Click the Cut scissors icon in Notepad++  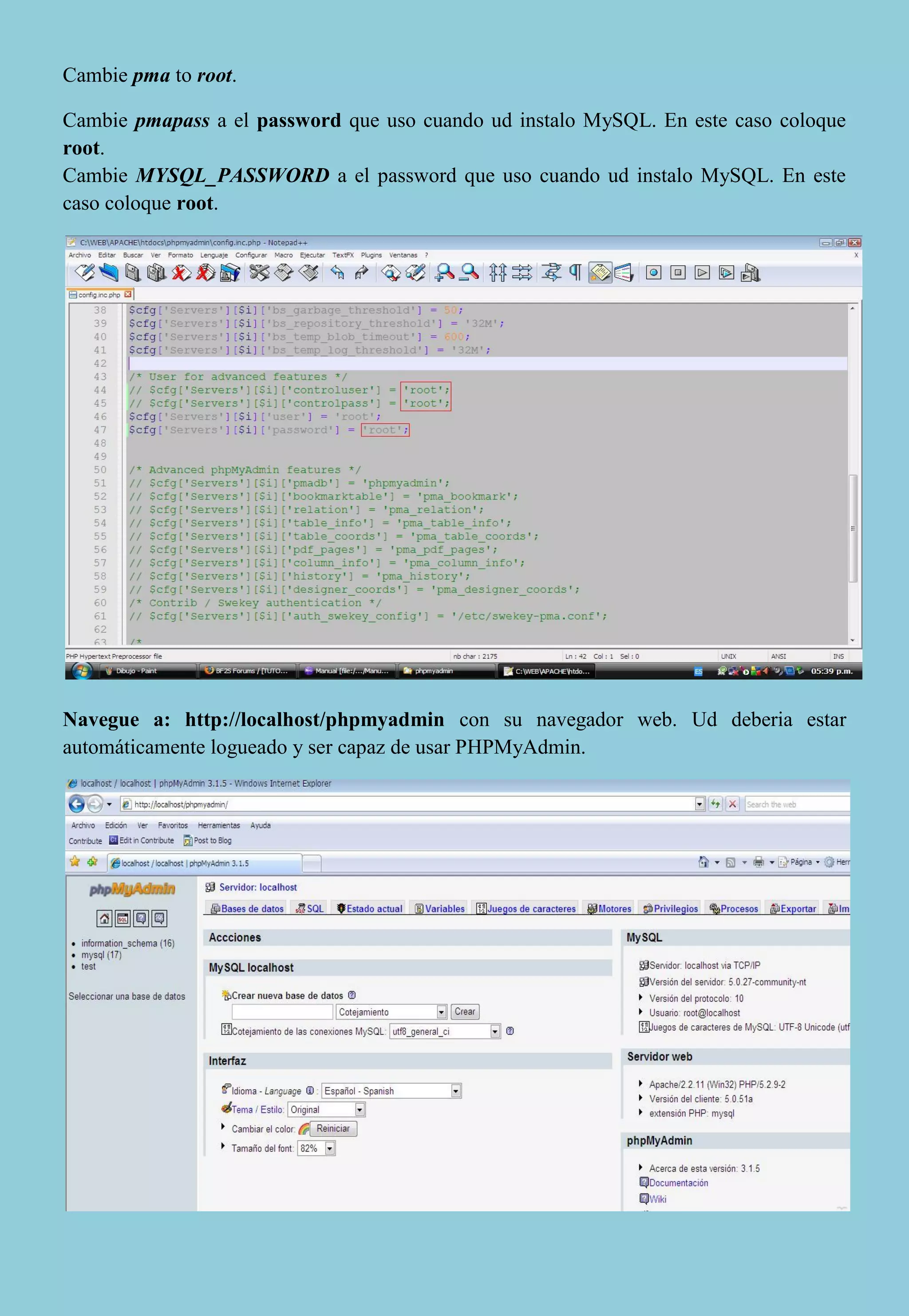pyautogui.click(x=260, y=273)
